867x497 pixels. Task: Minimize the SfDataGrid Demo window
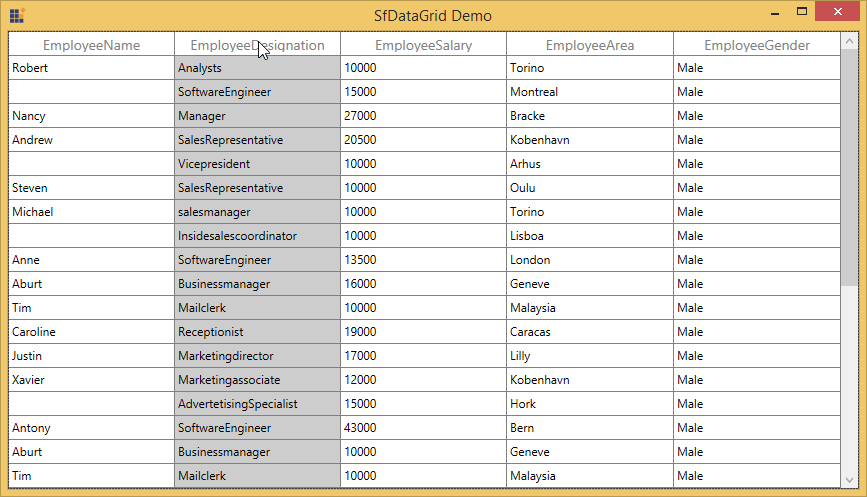pos(775,12)
